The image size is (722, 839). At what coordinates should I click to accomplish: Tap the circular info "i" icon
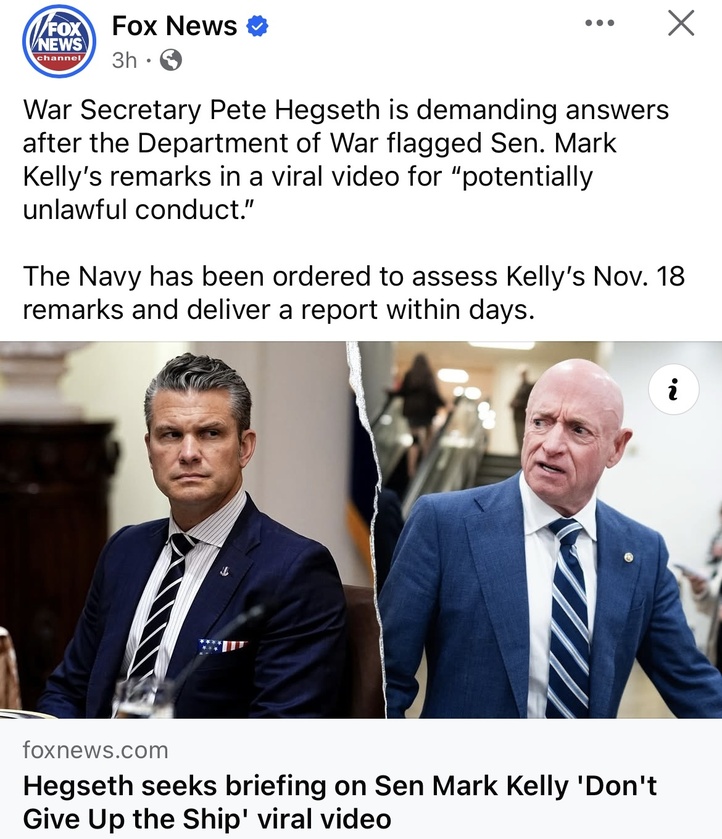[673, 389]
